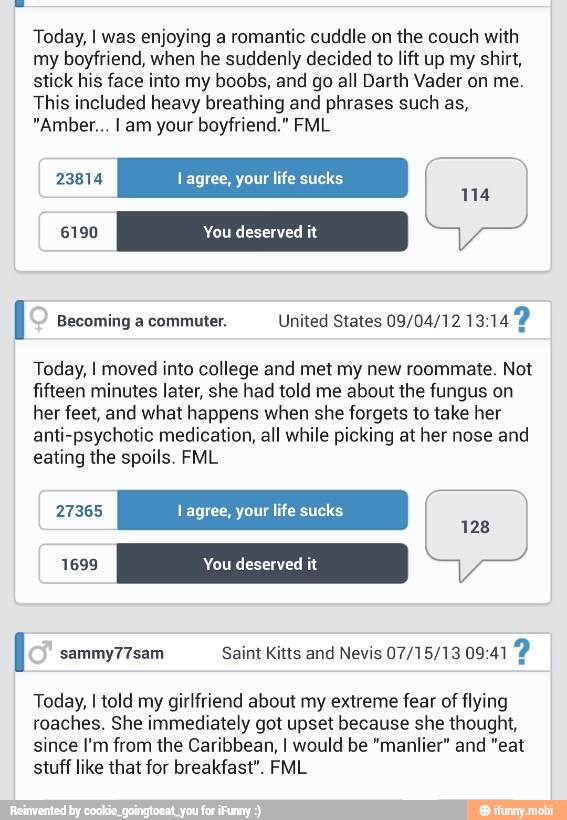Viewport: 567px width, 820px height.
Task: Open the question mark on sammy77sam's post
Action: pos(521,652)
